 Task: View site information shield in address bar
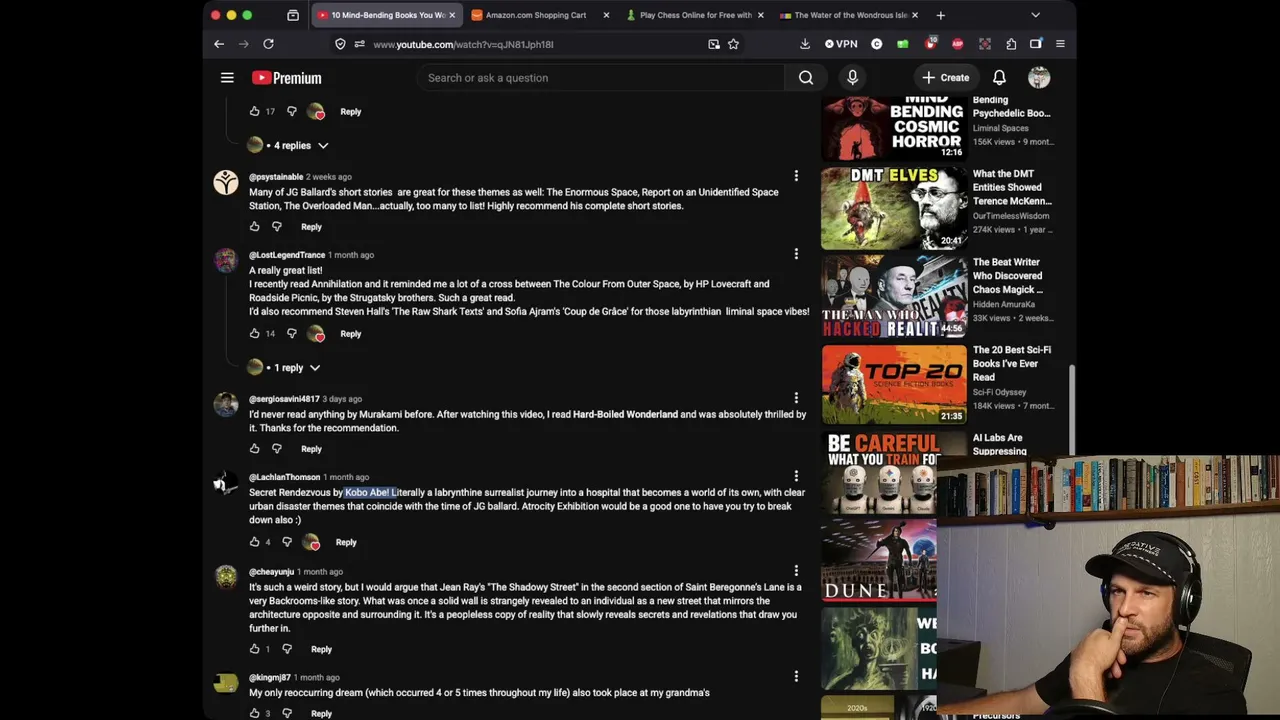click(x=340, y=44)
